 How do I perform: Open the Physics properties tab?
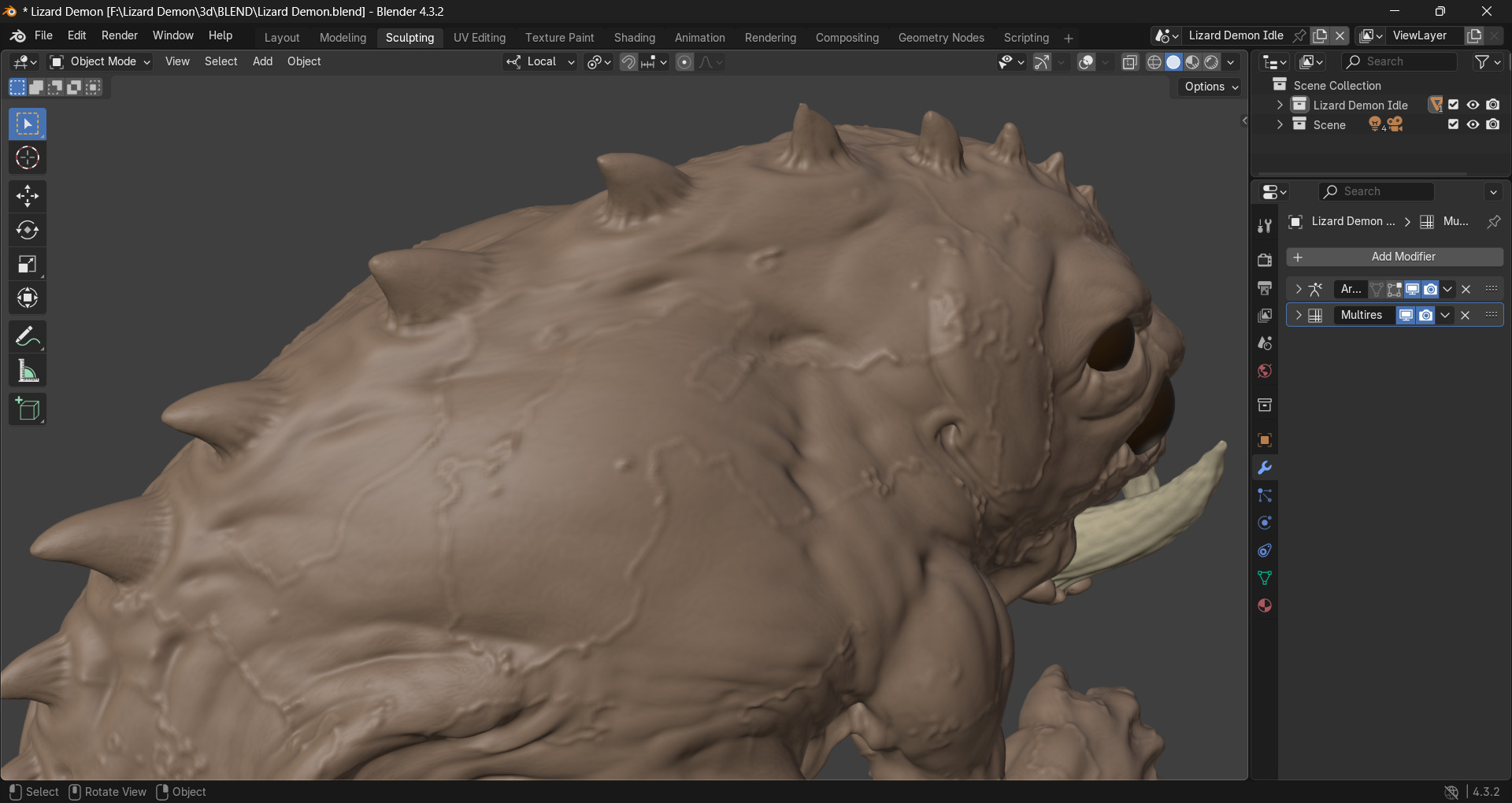(x=1265, y=523)
